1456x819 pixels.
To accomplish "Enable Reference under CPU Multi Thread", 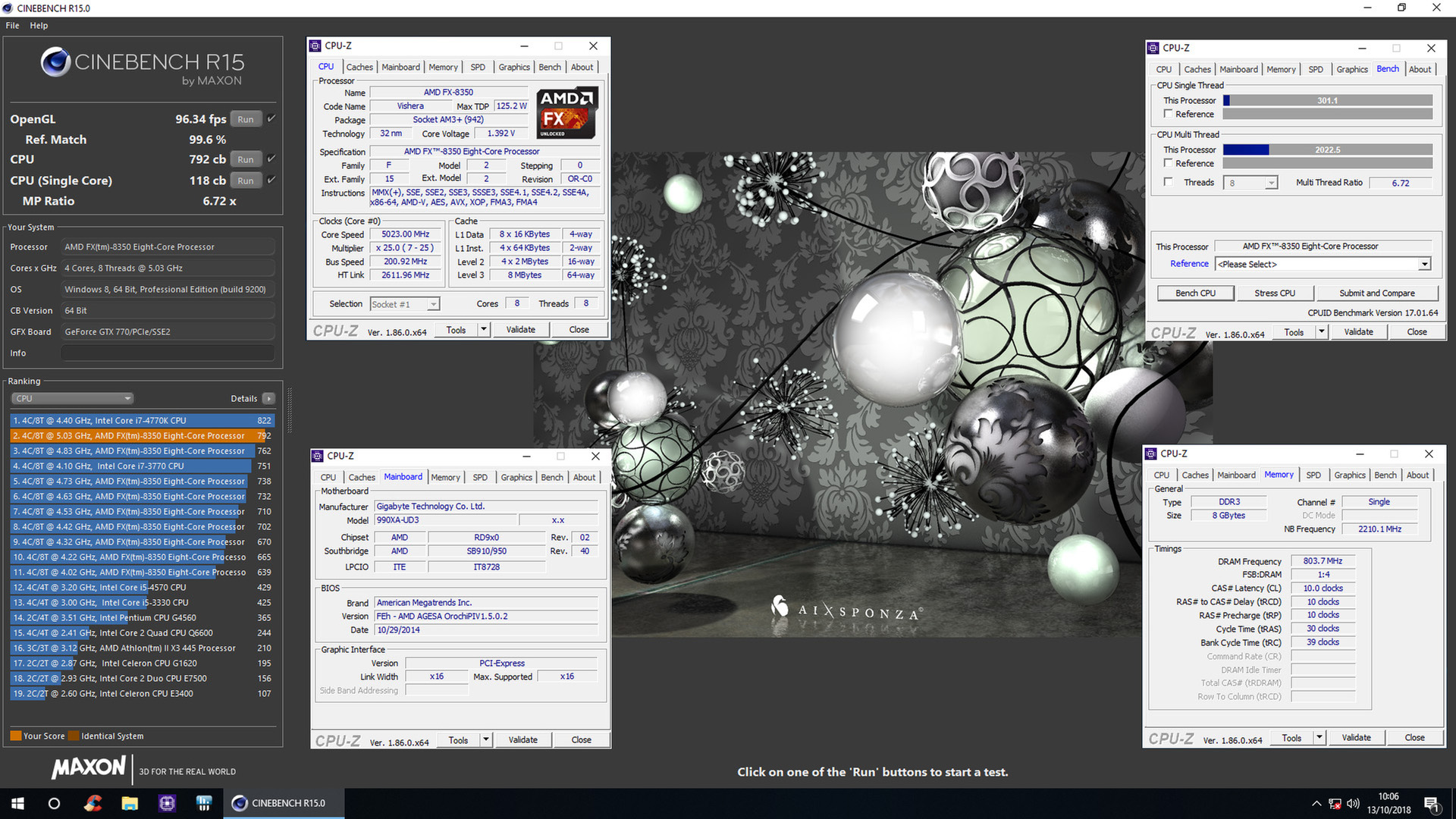I will click(1169, 163).
